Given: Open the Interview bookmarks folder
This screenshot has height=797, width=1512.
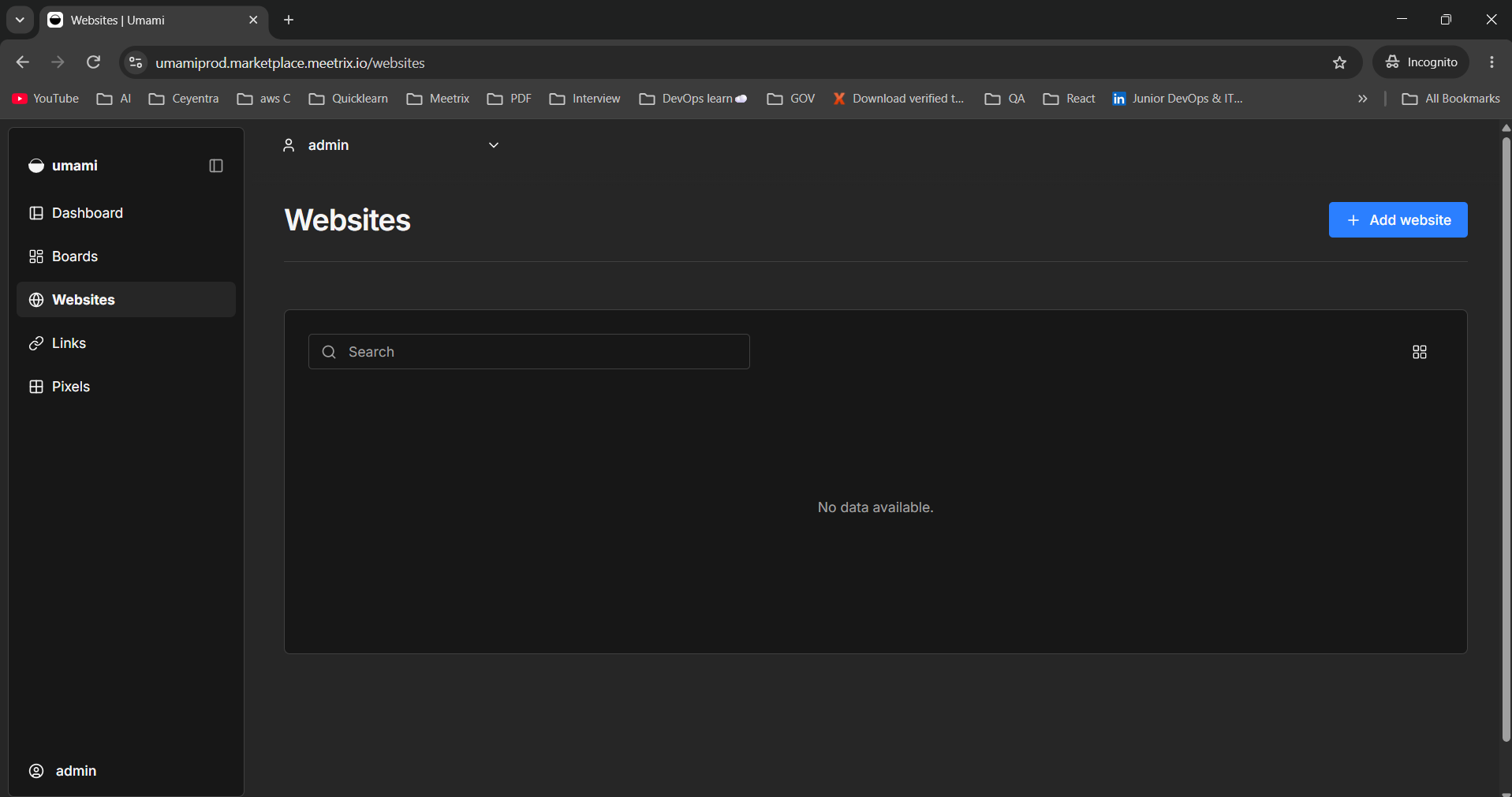Looking at the screenshot, I should click(585, 99).
